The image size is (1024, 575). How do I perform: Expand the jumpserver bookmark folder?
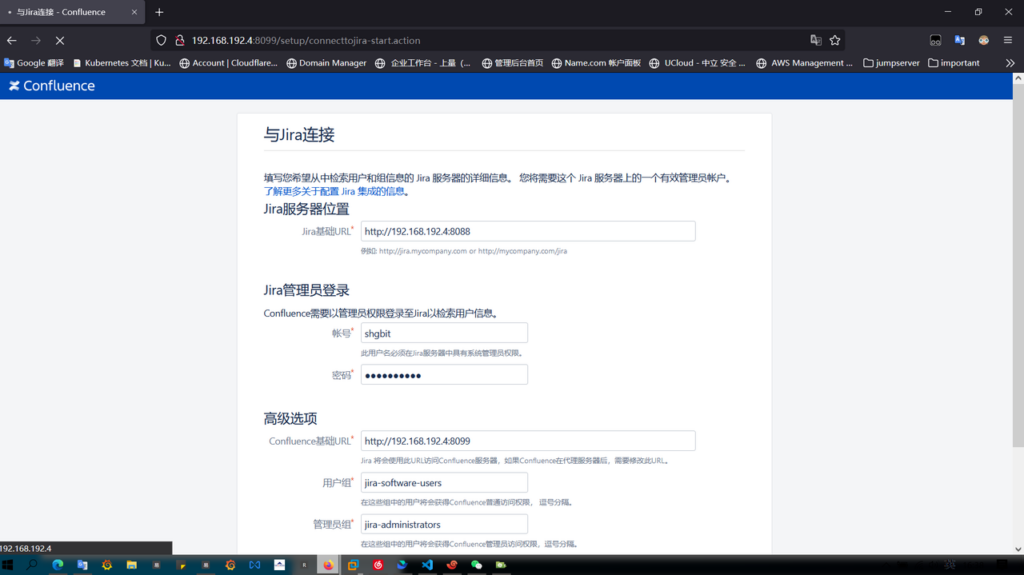[x=890, y=63]
